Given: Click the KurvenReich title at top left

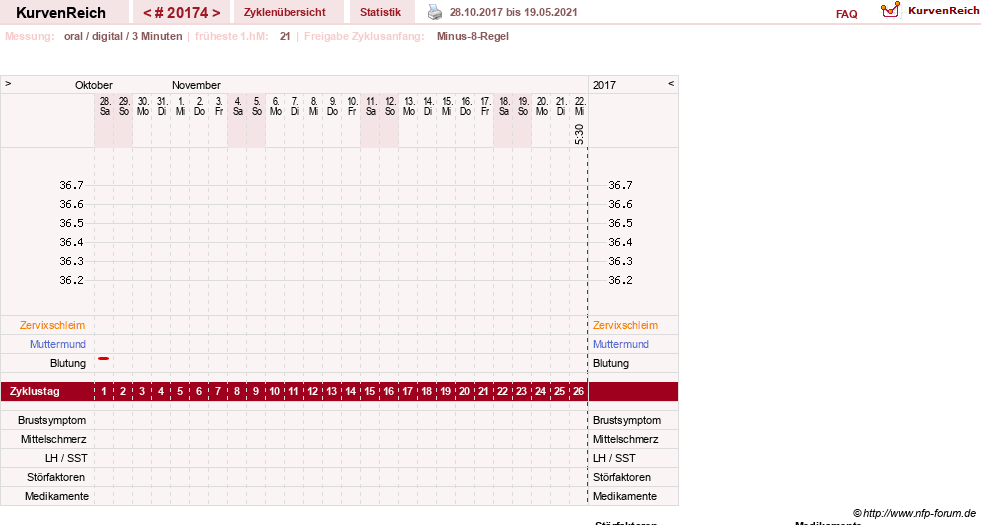Looking at the screenshot, I should tap(61, 13).
